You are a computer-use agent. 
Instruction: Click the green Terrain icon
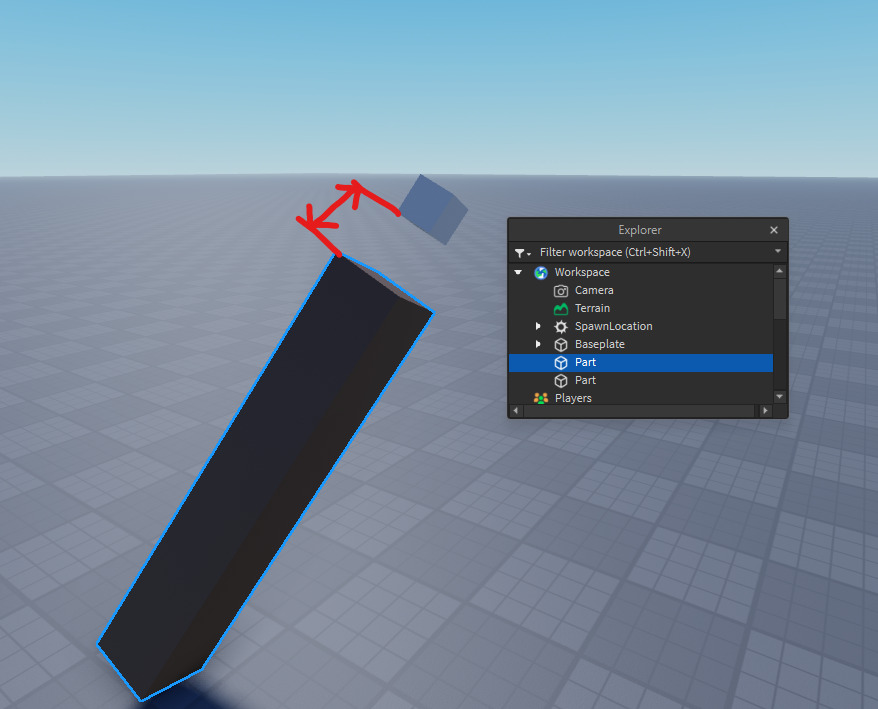coord(561,309)
